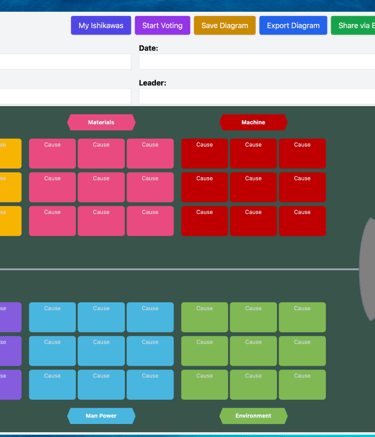Click middle-right red Machine Cause box
The width and height of the screenshot is (375, 437).
(x=302, y=187)
